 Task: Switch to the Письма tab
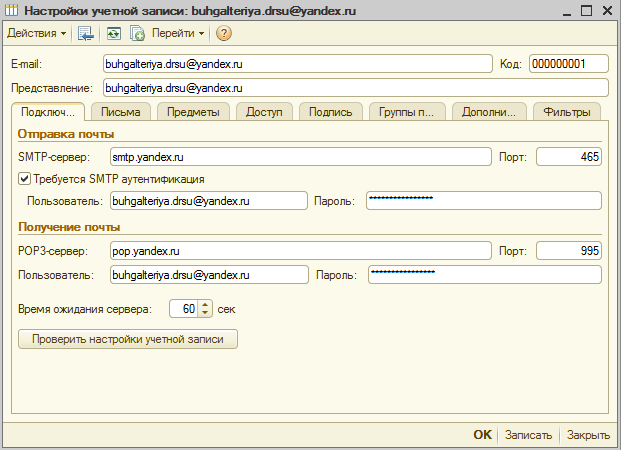pyautogui.click(x=120, y=112)
